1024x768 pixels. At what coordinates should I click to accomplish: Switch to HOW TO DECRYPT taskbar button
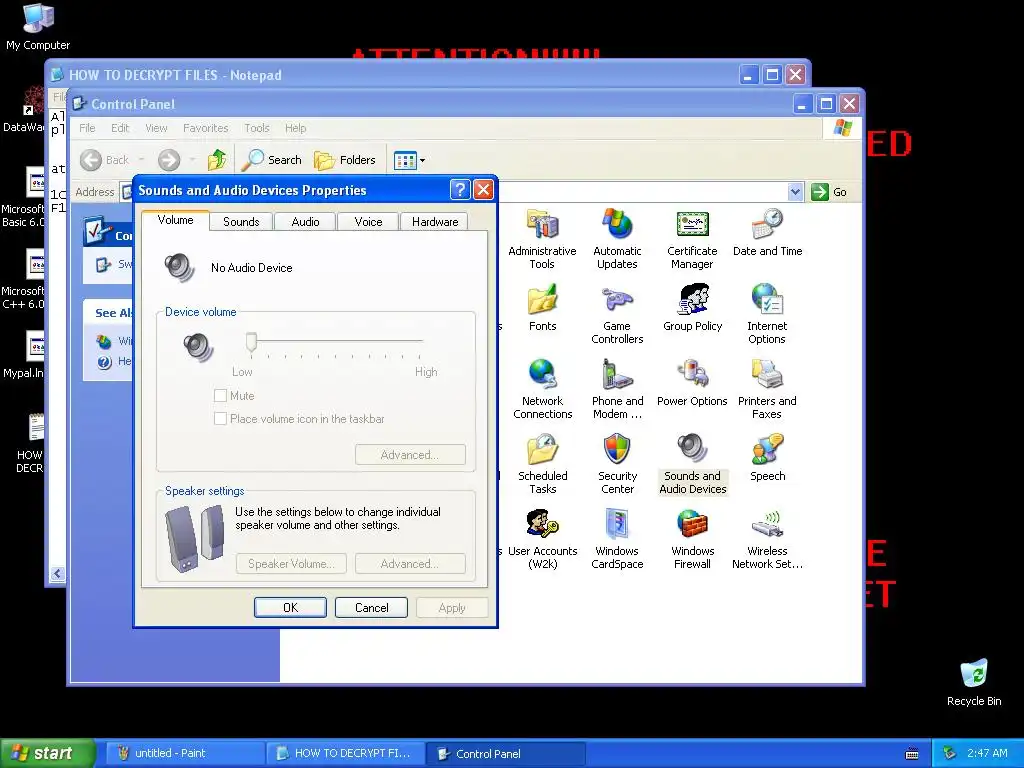point(345,753)
